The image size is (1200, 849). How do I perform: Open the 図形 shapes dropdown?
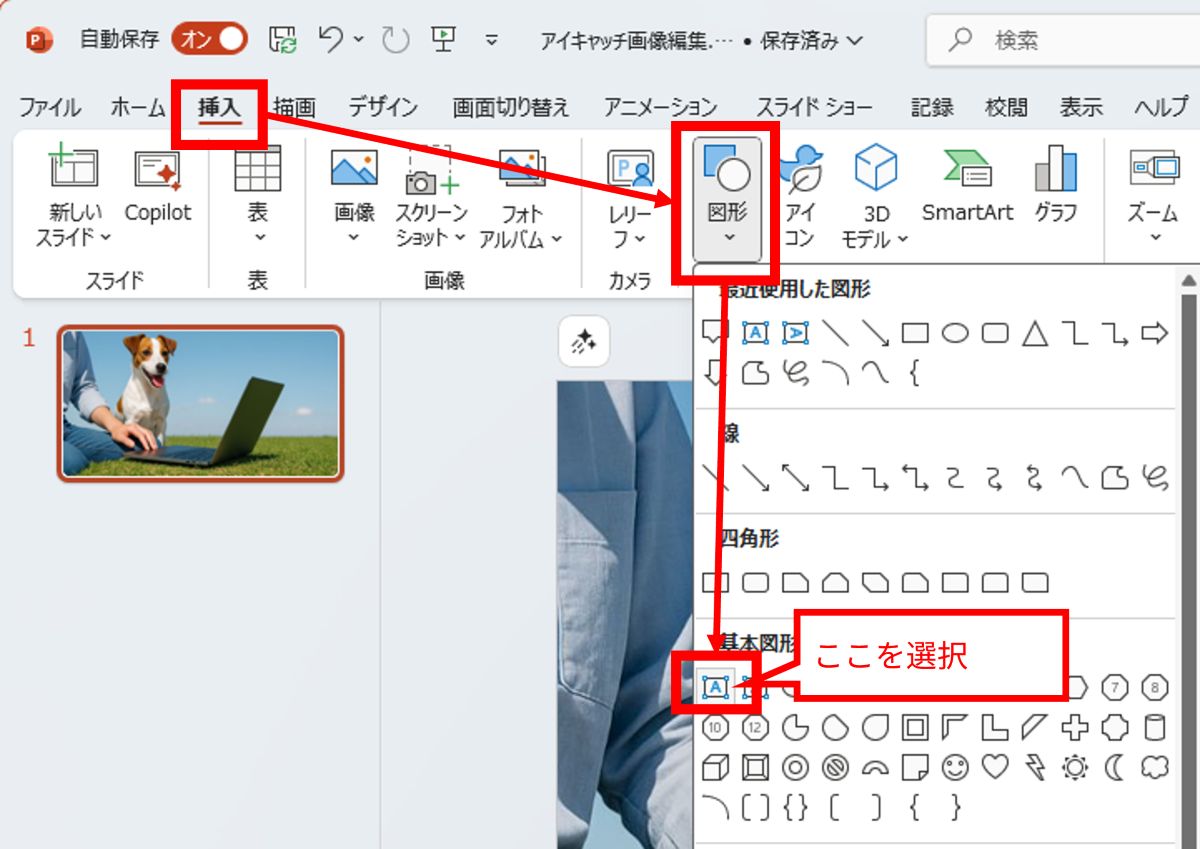click(x=727, y=200)
